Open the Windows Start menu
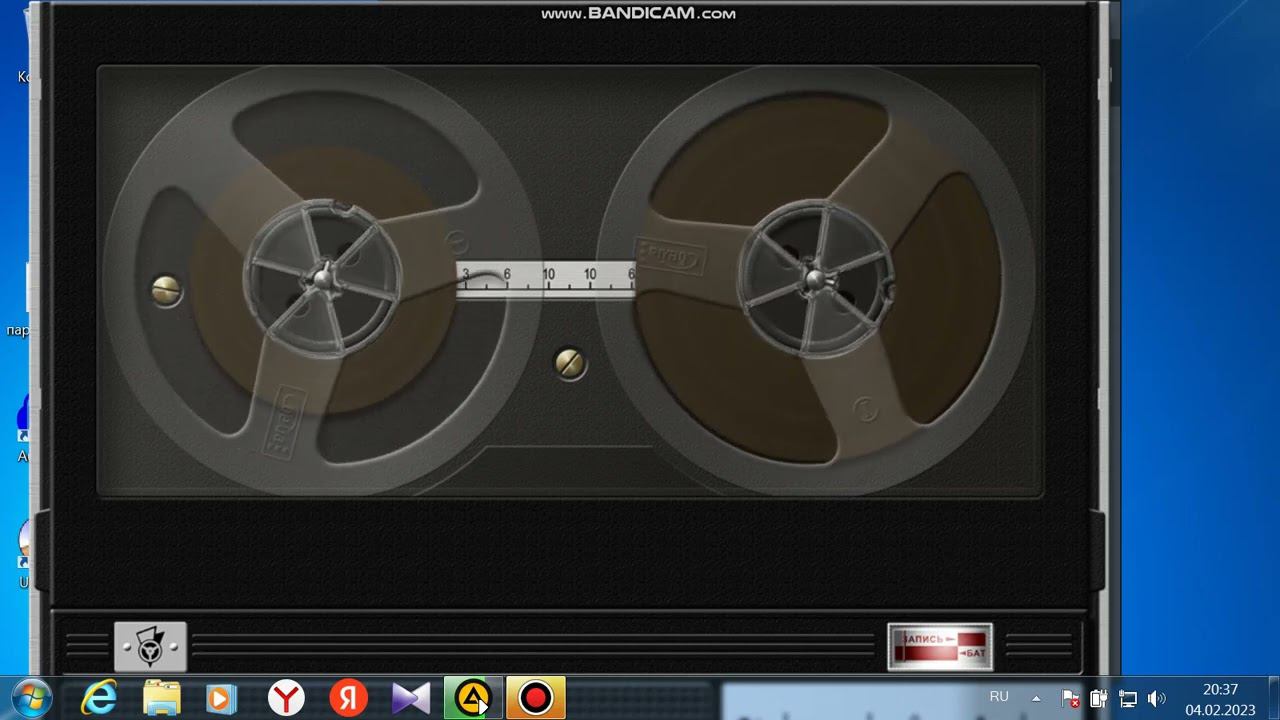 coord(31,698)
